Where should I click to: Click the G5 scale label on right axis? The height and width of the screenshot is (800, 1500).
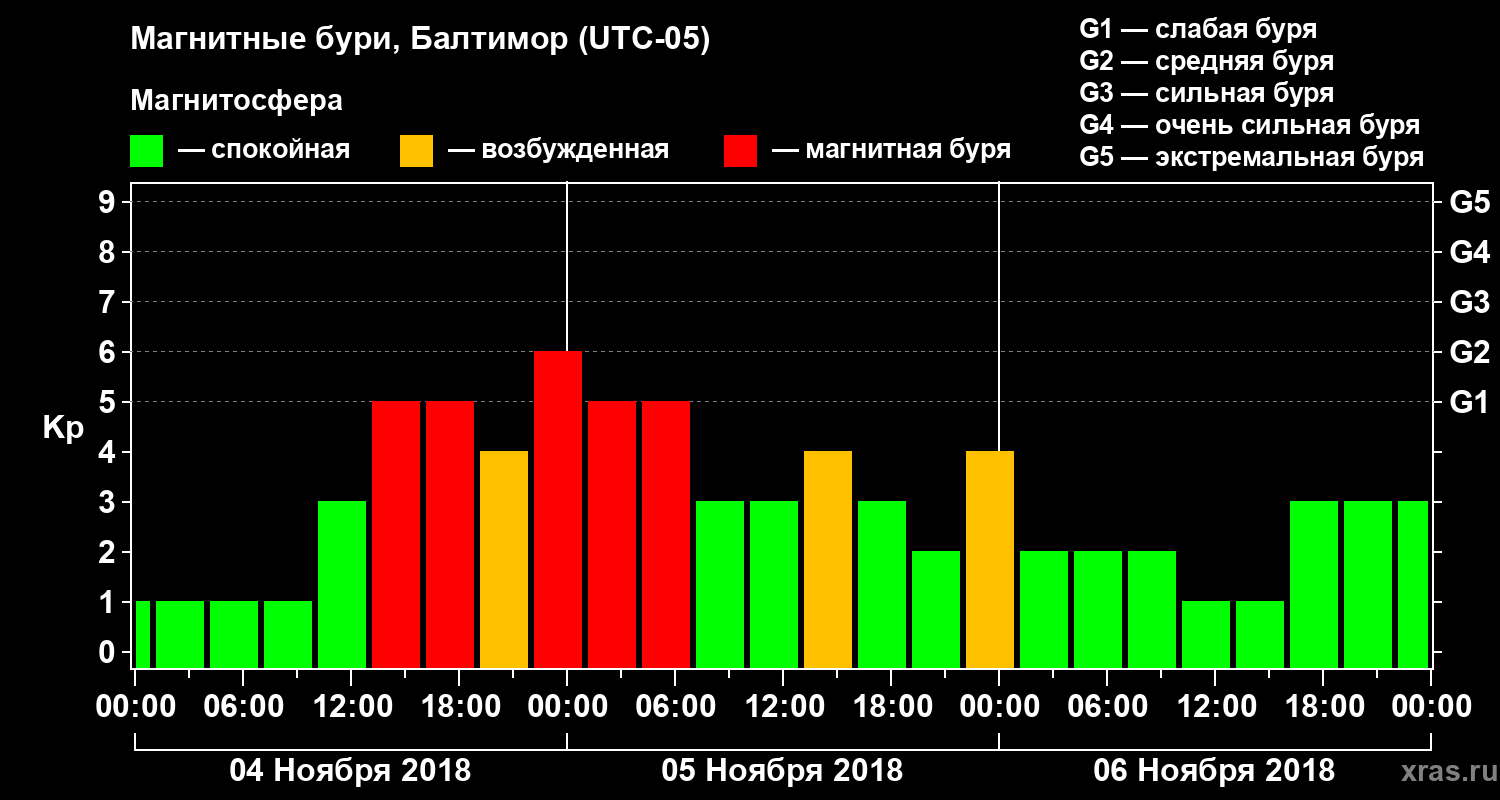1470,203
